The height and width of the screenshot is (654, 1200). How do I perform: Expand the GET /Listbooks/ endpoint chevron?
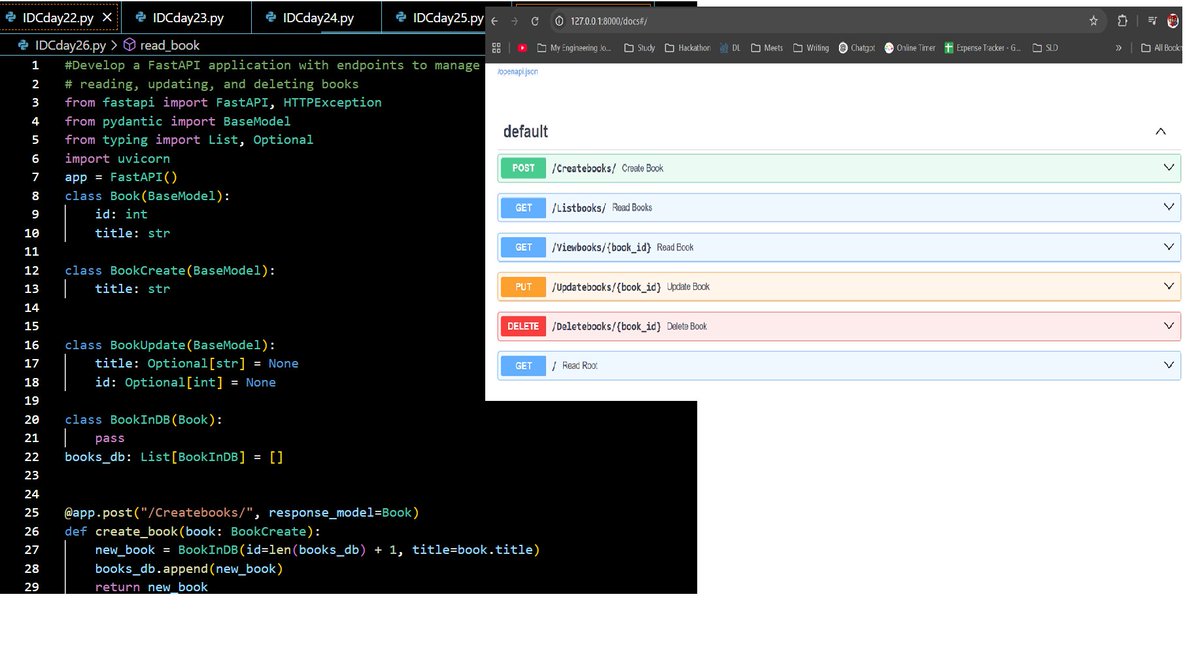click(x=1169, y=207)
